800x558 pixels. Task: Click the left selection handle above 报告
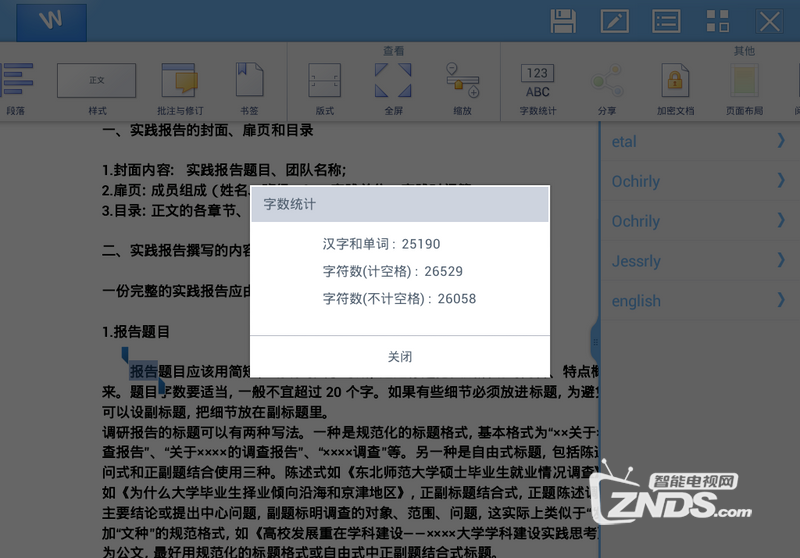click(x=124, y=354)
